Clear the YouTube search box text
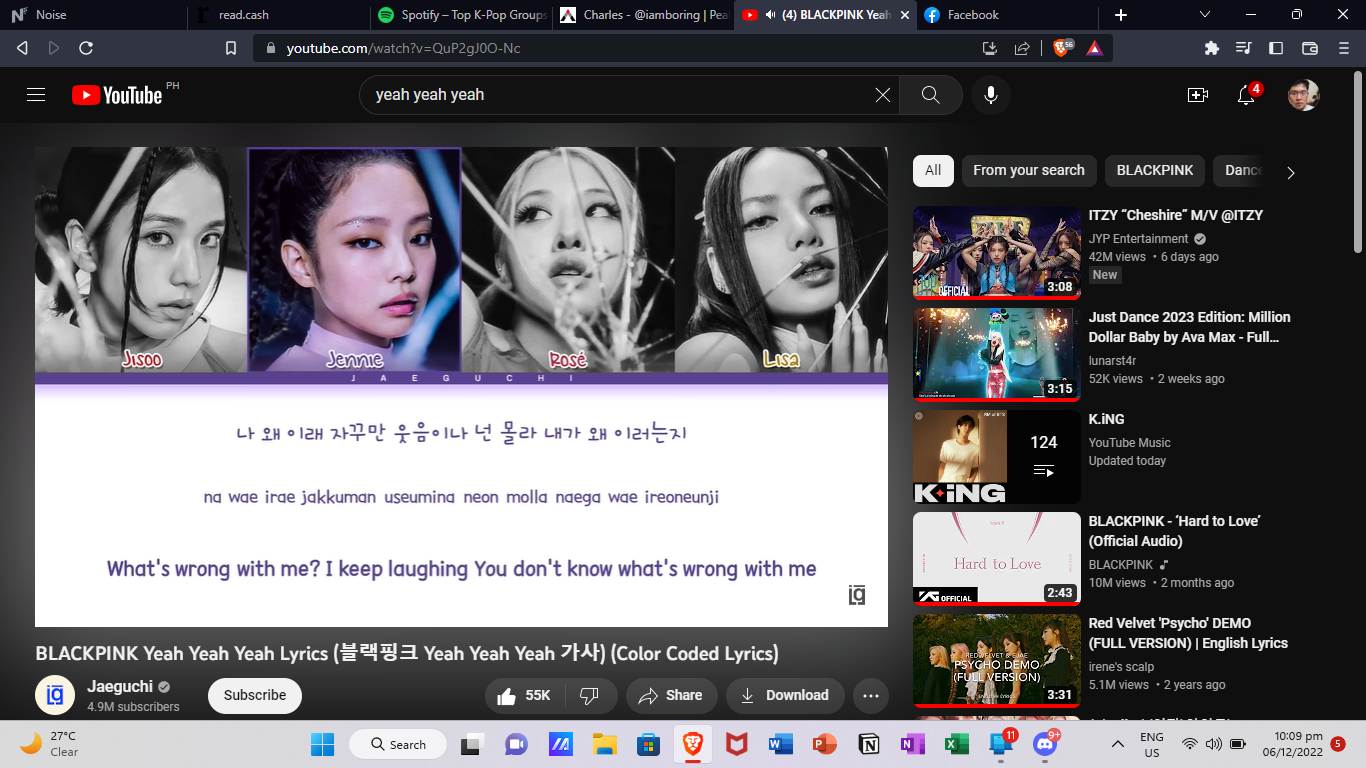The width and height of the screenshot is (1366, 768). coord(883,95)
